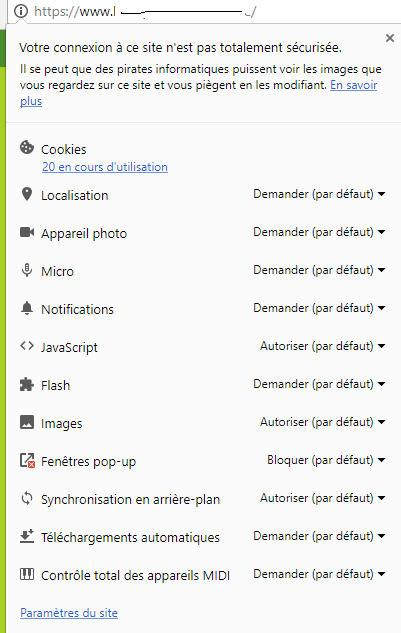Image resolution: width=401 pixels, height=633 pixels.
Task: Click the Micro microphone icon
Action: (x=27, y=270)
